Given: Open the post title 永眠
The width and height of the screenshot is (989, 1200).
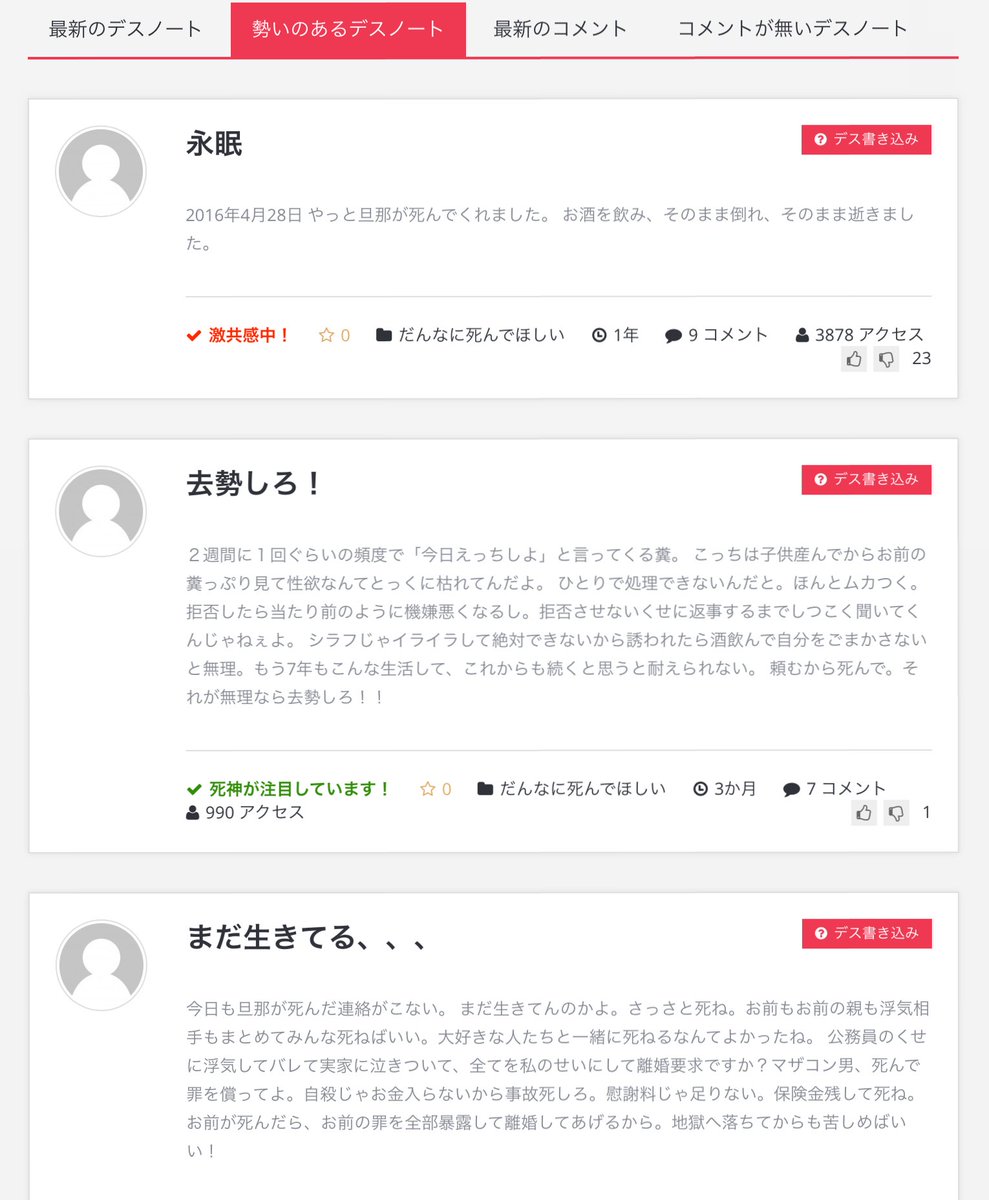Looking at the screenshot, I should [214, 144].
